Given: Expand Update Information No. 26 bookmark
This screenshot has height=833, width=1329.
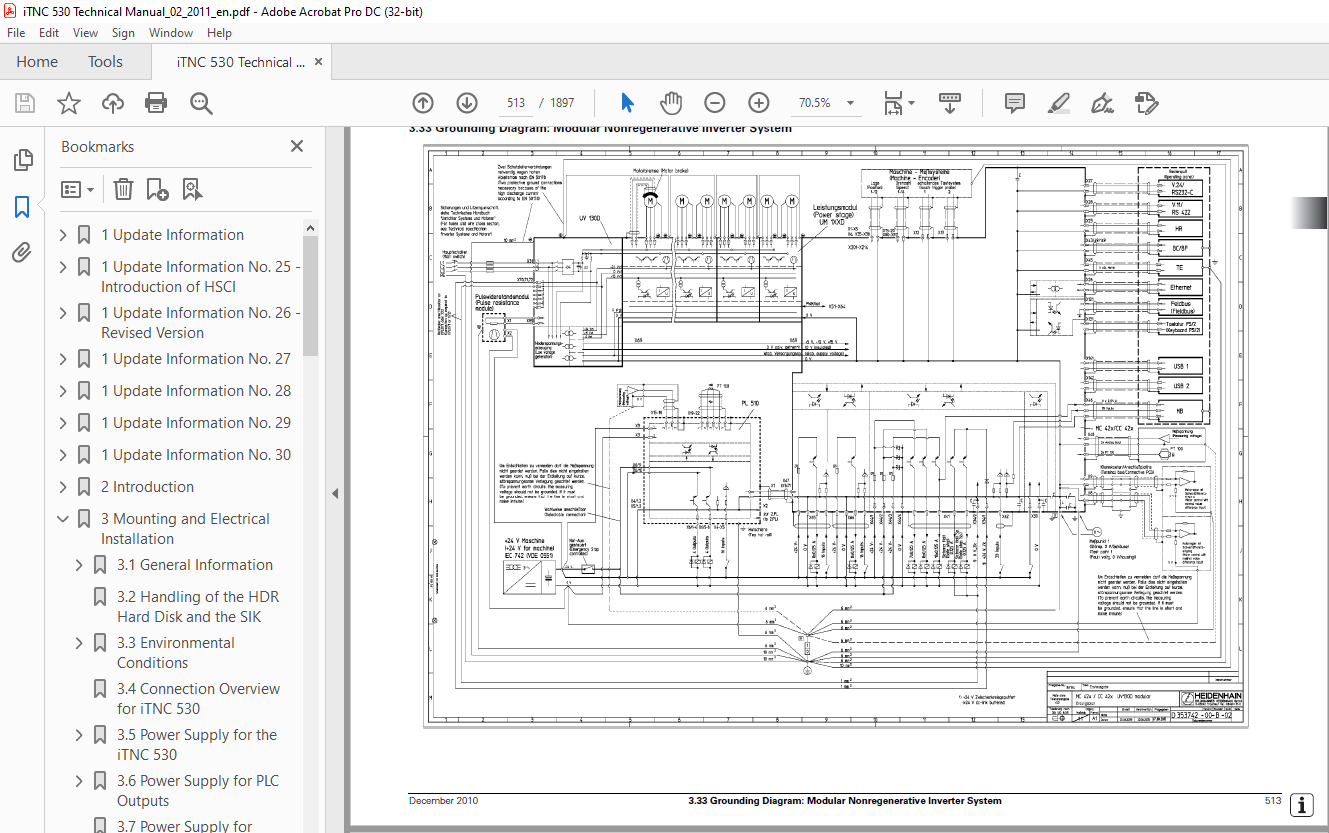Looking at the screenshot, I should [63, 313].
